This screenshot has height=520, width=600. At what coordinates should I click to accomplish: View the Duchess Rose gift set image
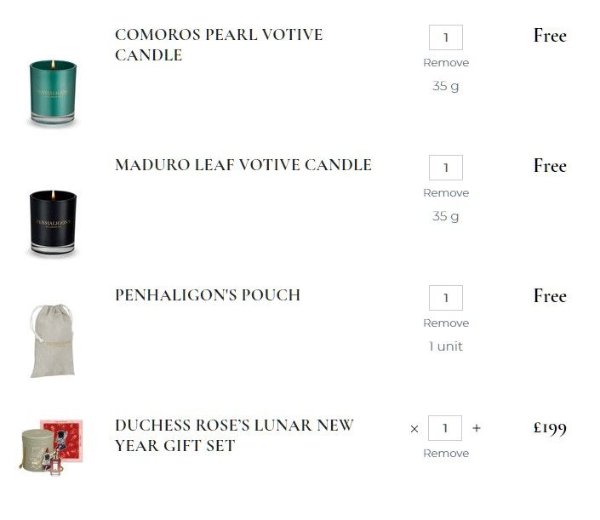(x=51, y=445)
